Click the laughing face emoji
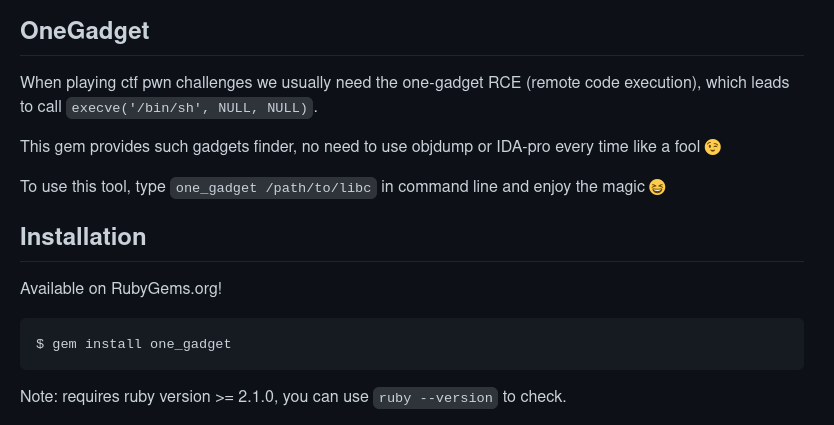 pos(657,187)
